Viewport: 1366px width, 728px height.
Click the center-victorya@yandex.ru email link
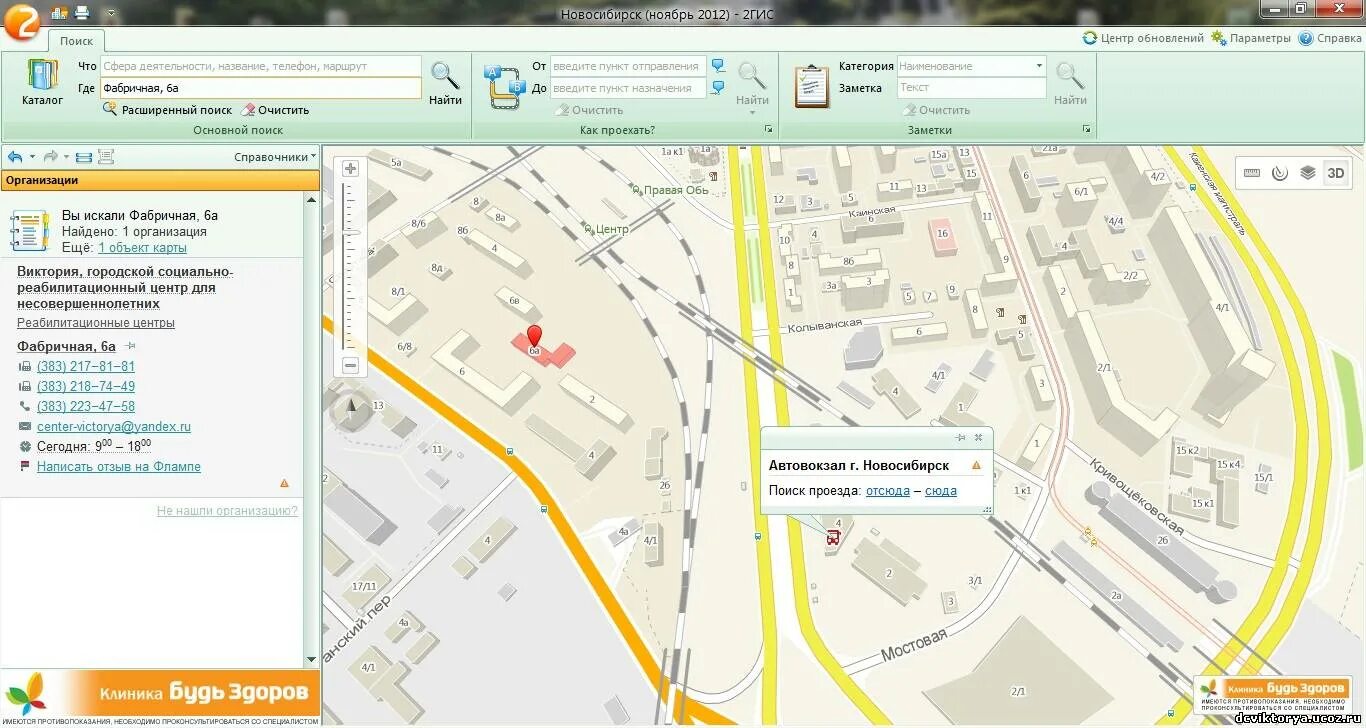coord(114,426)
